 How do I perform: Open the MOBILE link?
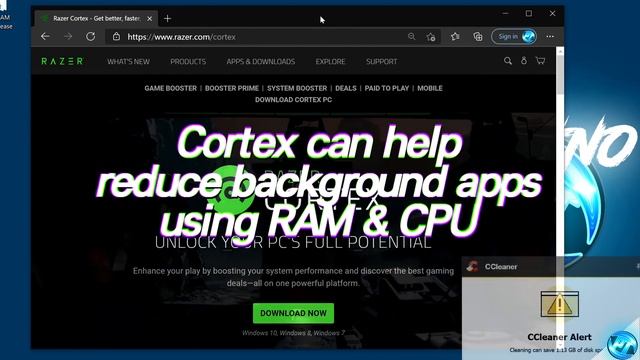(430, 88)
